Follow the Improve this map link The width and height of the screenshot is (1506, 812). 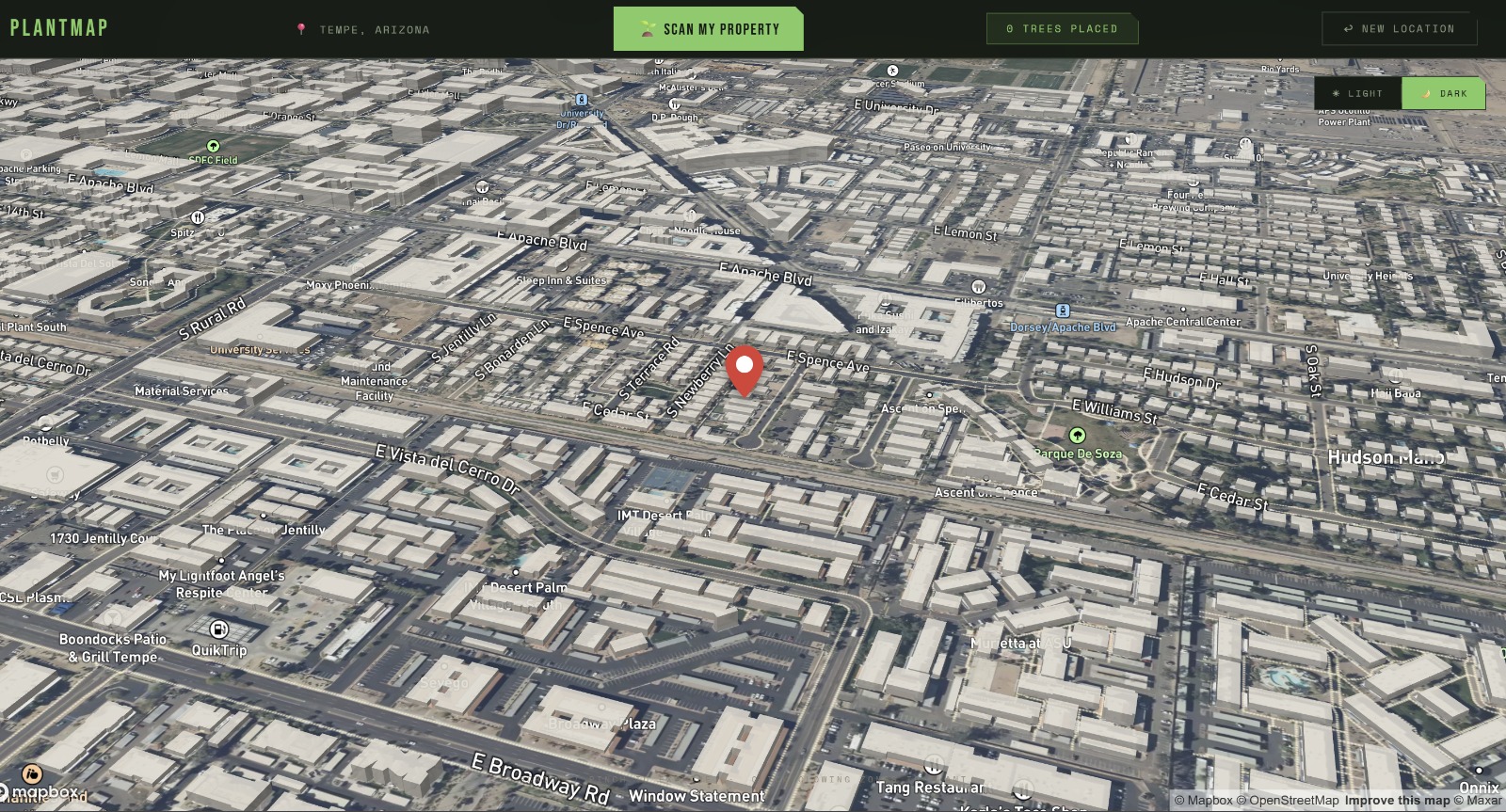tap(1398, 801)
